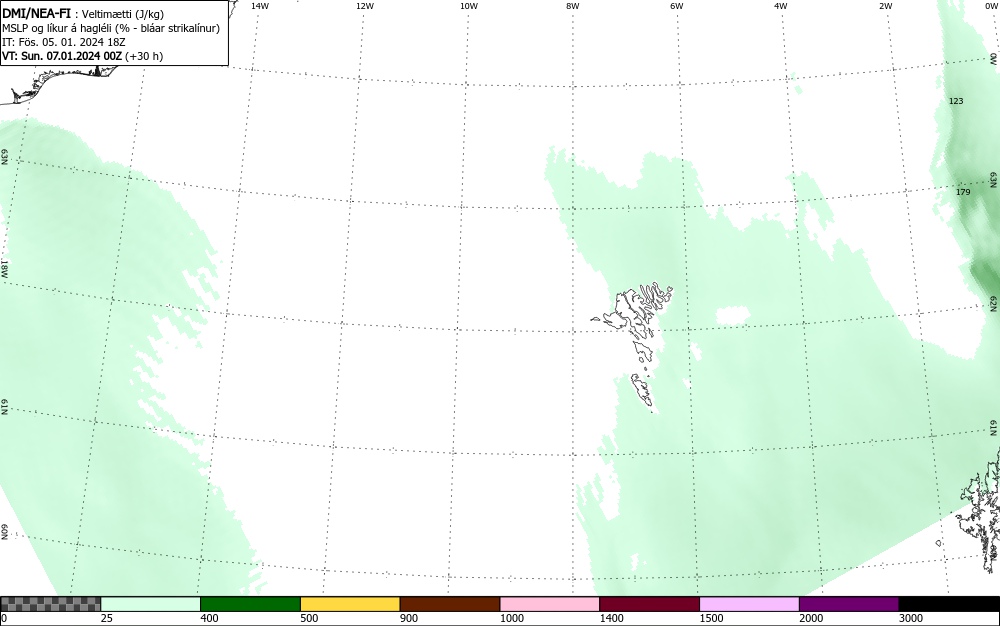This screenshot has width=1000, height=626.
Task: Click the '8W' longitude label
Action: tap(573, 6)
